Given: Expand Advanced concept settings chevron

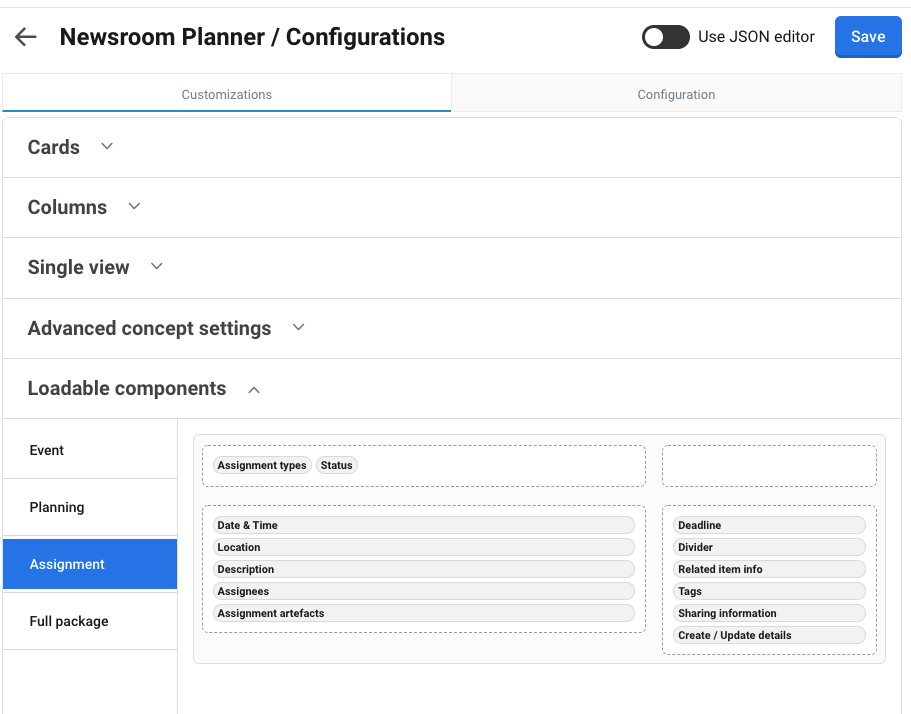Looking at the screenshot, I should coord(298,327).
